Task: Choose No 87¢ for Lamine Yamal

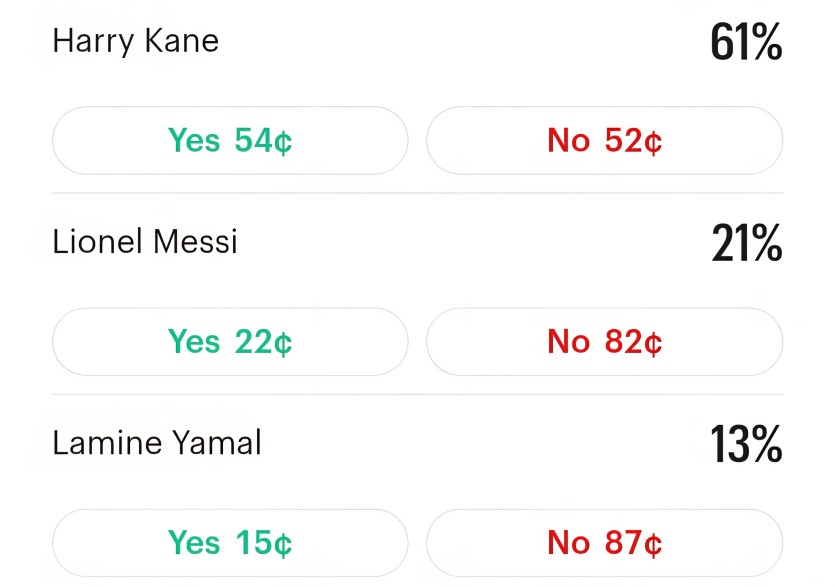Action: [604, 543]
